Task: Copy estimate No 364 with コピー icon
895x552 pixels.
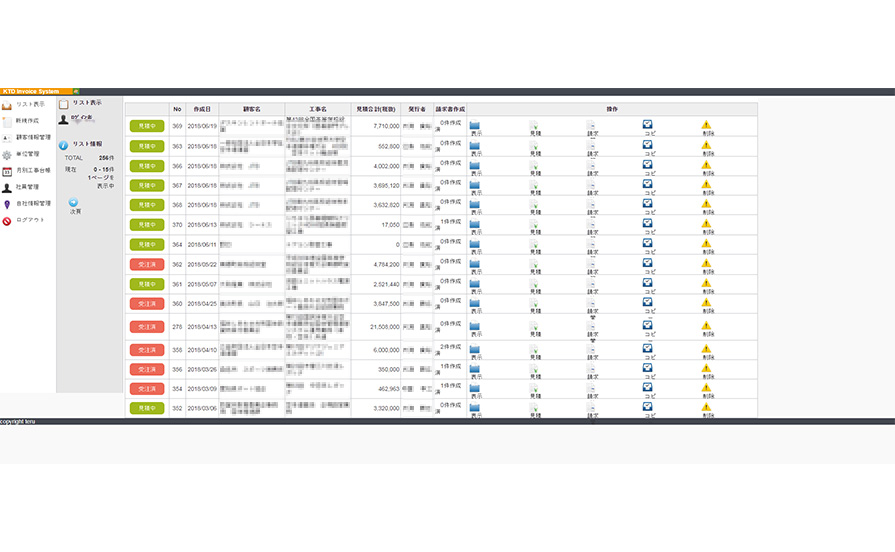Action: pyautogui.click(x=648, y=245)
